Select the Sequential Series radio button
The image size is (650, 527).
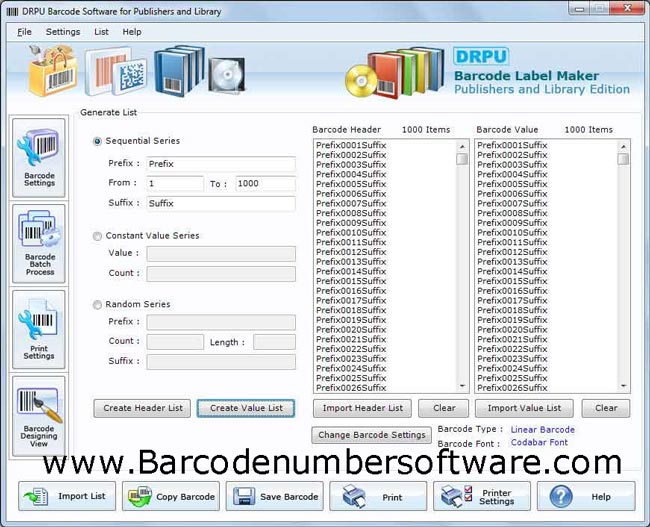pyautogui.click(x=97, y=141)
